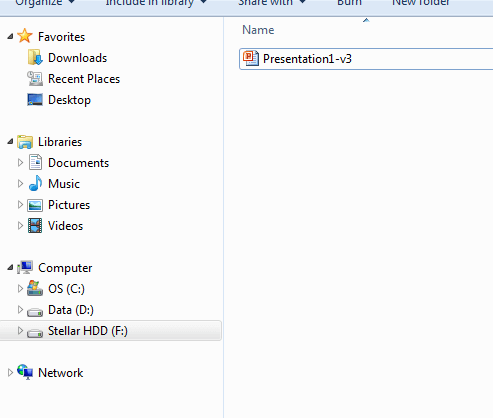This screenshot has height=418, width=493.
Task: Expand the Stellar HDD (F:) tree
Action: [20, 330]
